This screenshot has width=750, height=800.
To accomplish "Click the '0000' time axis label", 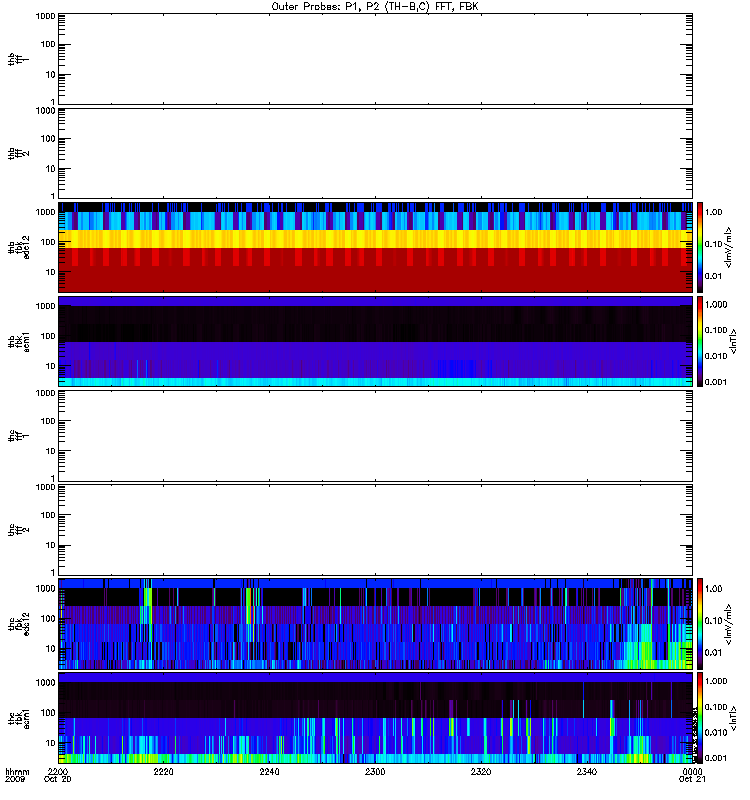I will click(x=692, y=771).
